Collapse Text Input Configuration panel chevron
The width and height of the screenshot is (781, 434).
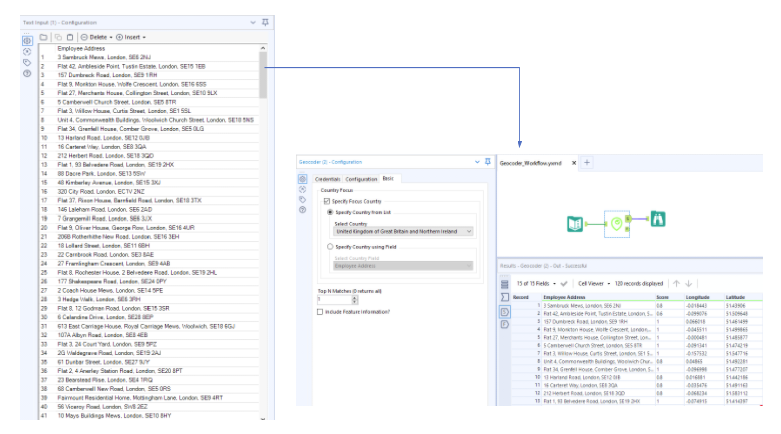pyautogui.click(x=253, y=22)
